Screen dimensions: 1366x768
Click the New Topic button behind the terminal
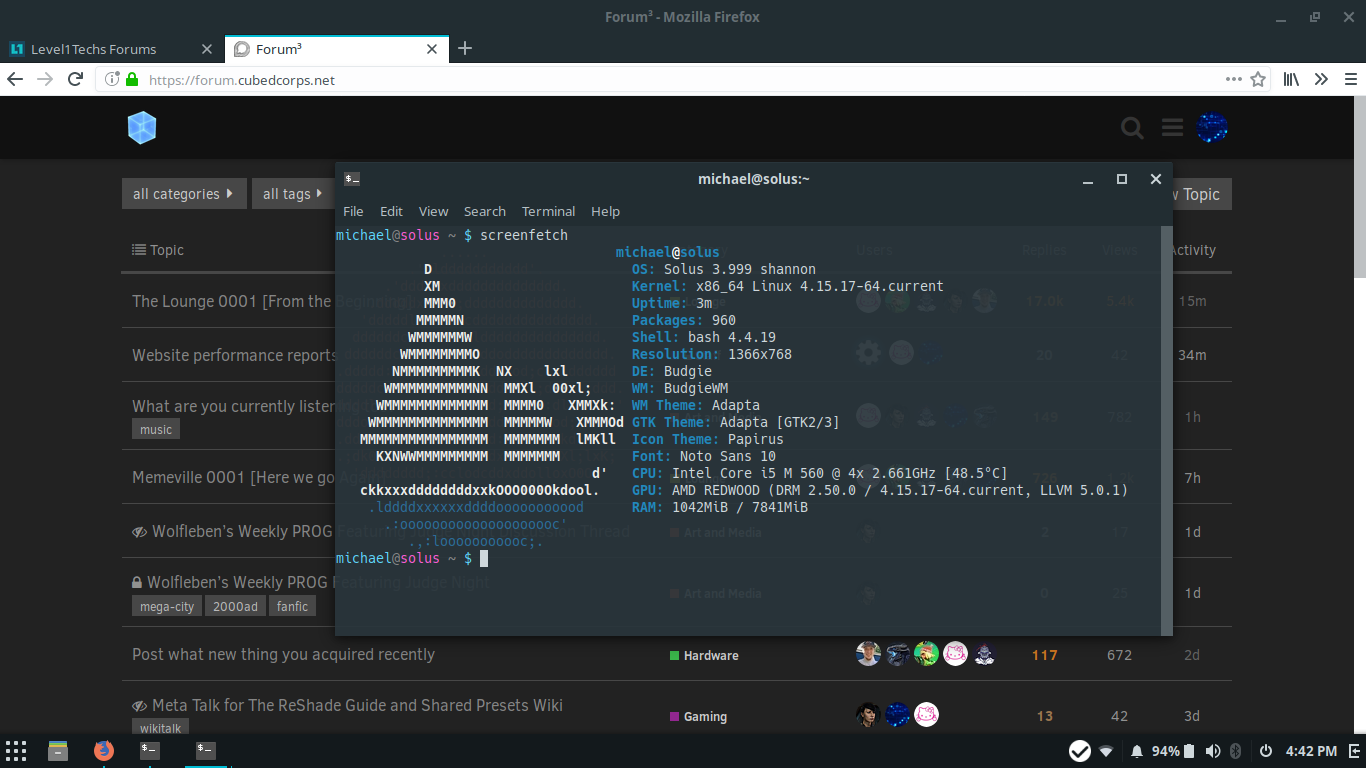click(1202, 195)
